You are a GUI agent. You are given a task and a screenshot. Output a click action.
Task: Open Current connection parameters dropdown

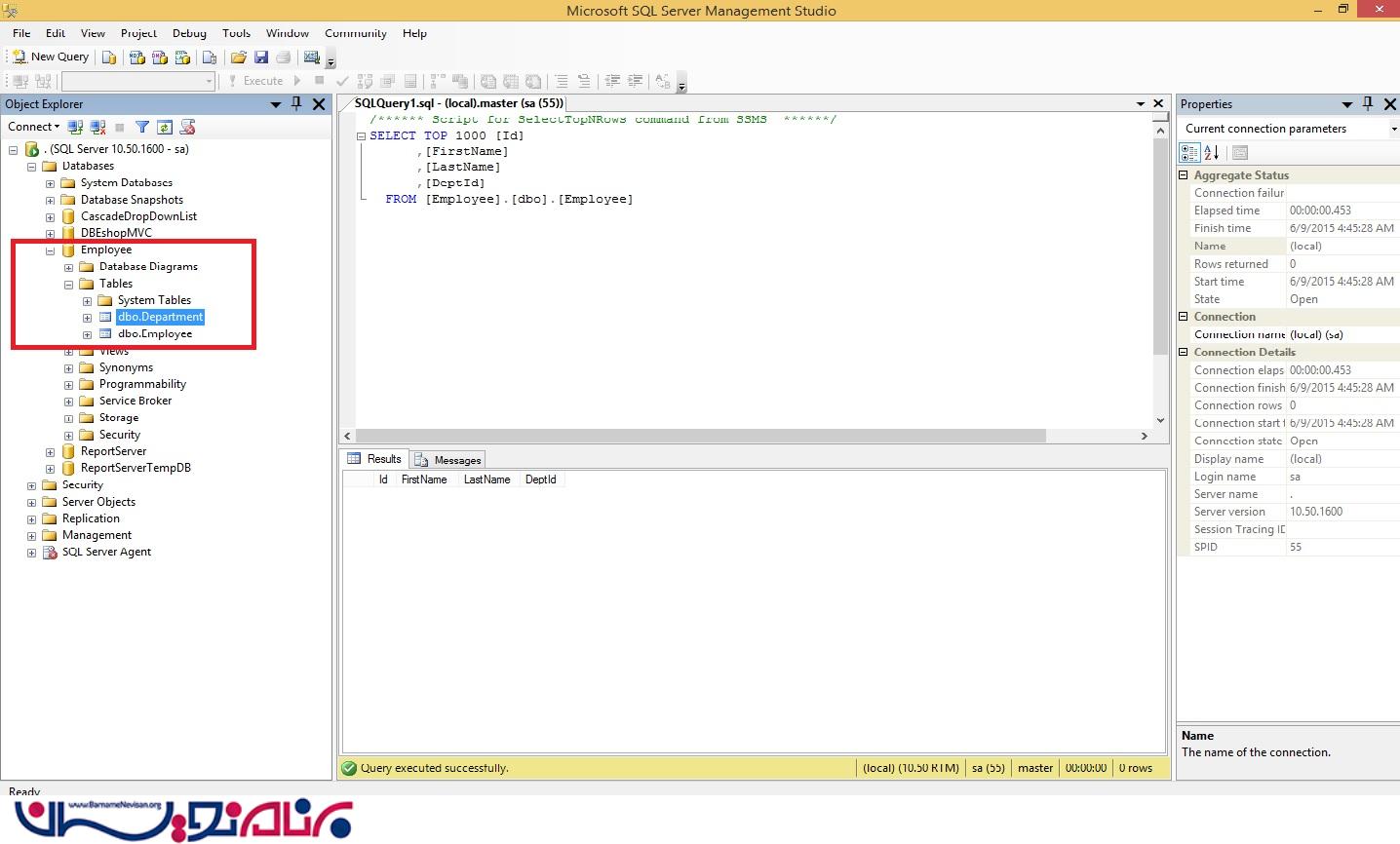(x=1393, y=129)
